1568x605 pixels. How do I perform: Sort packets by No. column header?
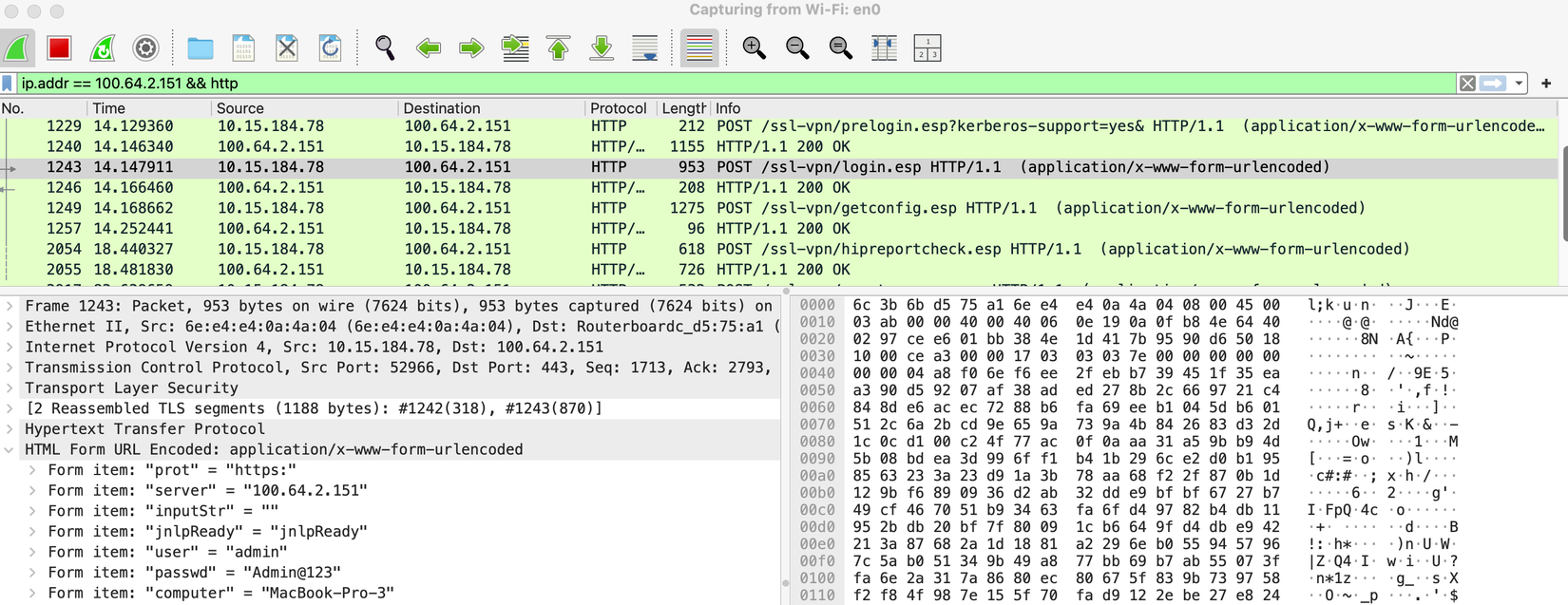[43, 108]
